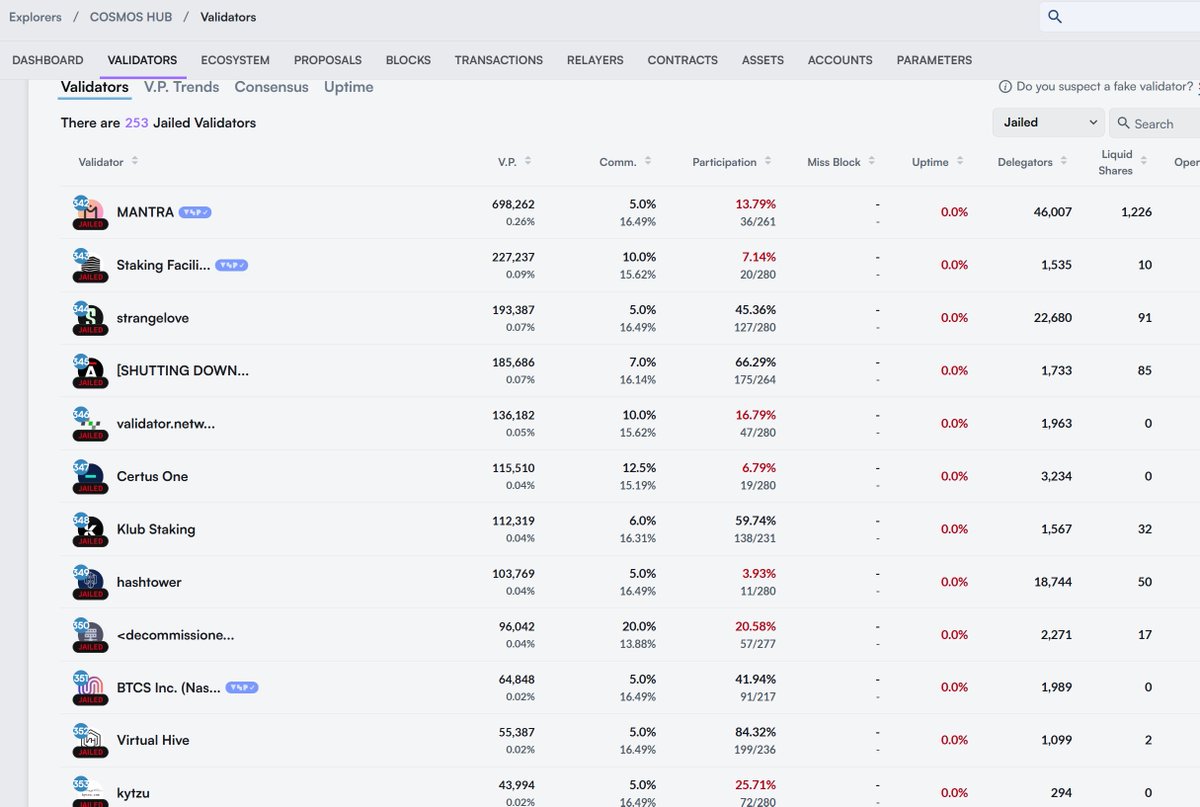The image size is (1200, 807).
Task: Sort by the Miss Block column arrows
Action: coord(872,161)
